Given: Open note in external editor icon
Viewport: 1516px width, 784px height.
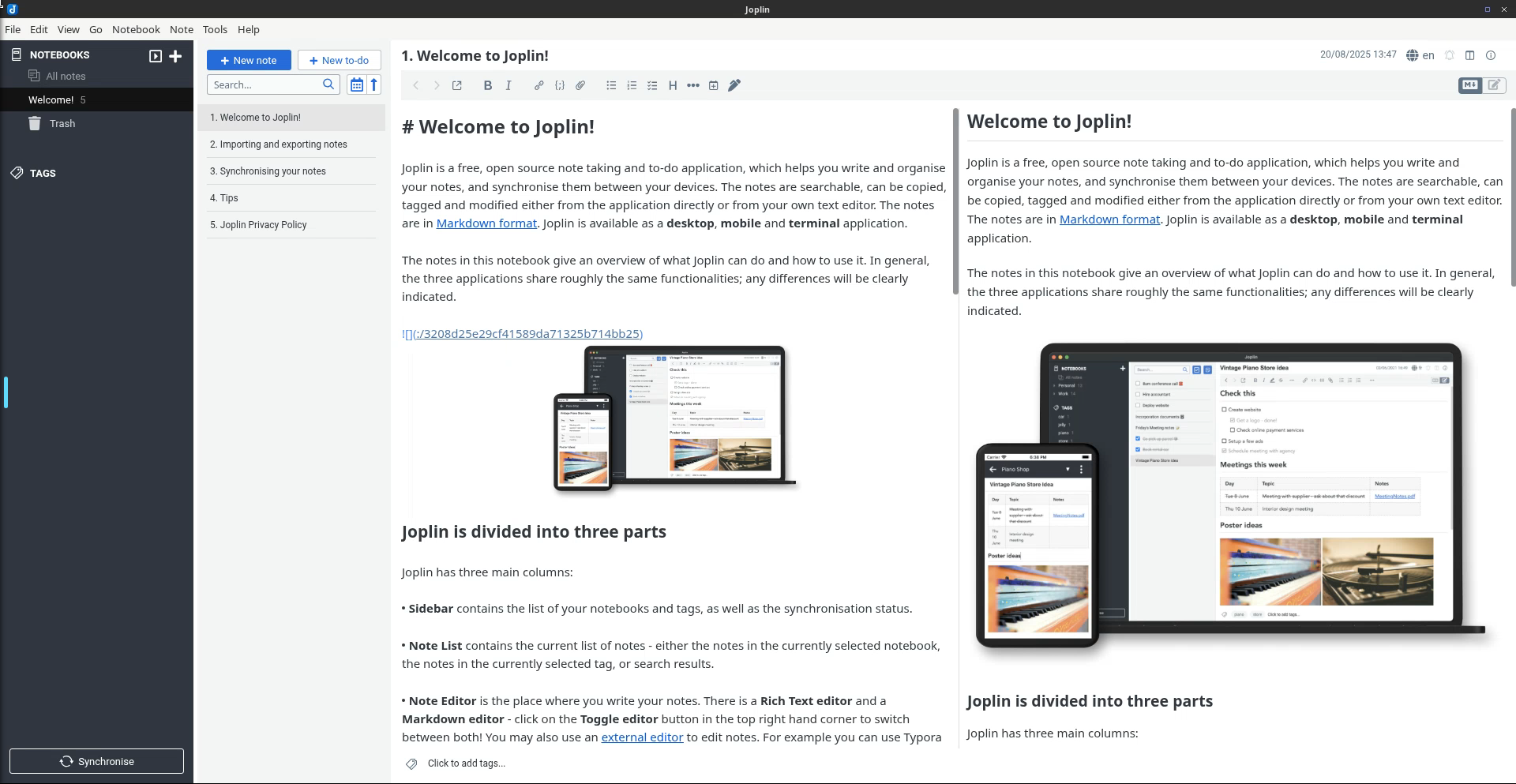Looking at the screenshot, I should 457,85.
